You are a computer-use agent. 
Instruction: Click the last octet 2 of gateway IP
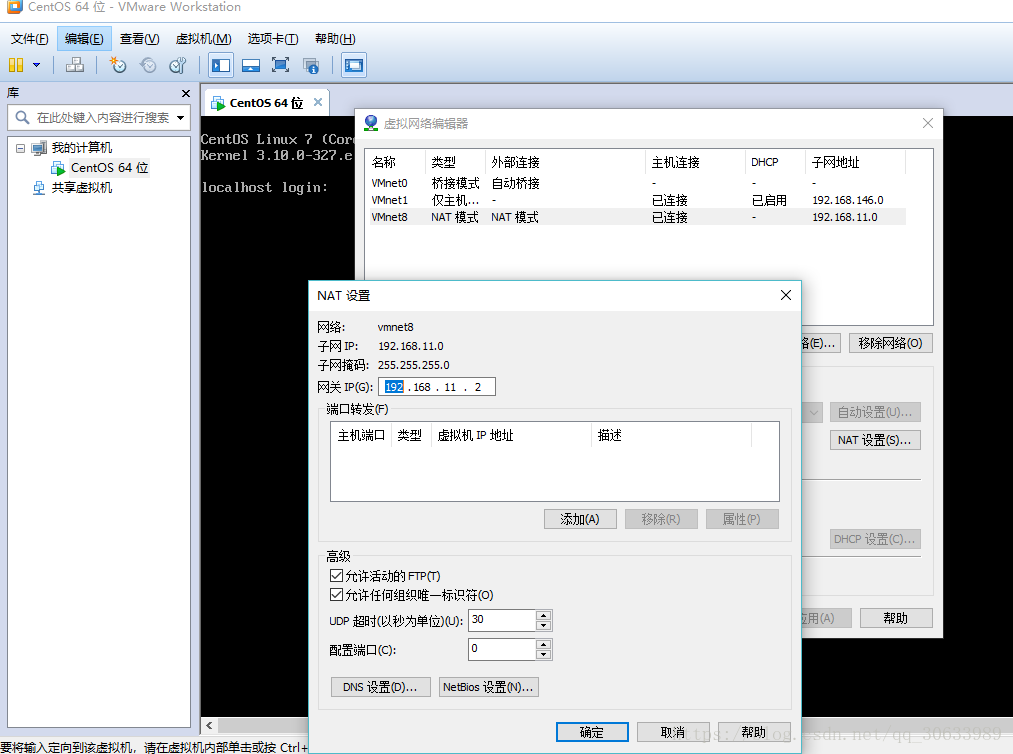pyautogui.click(x=478, y=387)
